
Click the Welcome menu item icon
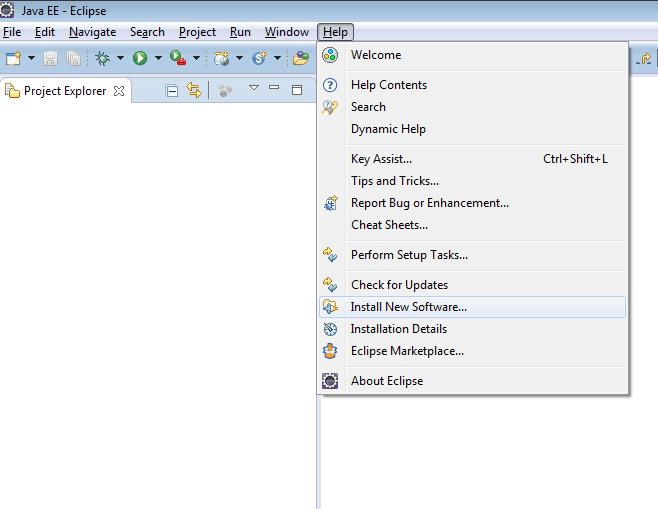tap(330, 55)
